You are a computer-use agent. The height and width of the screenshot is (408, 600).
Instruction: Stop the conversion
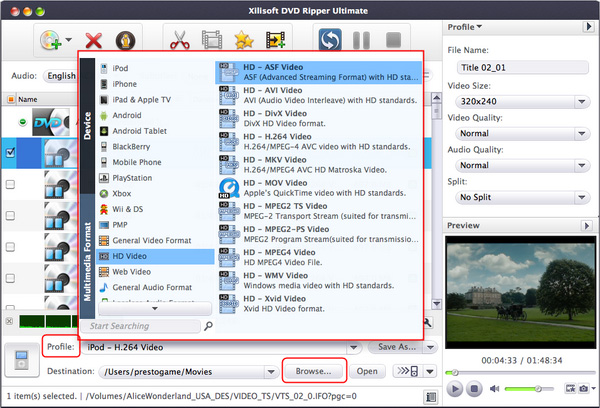[x=393, y=40]
